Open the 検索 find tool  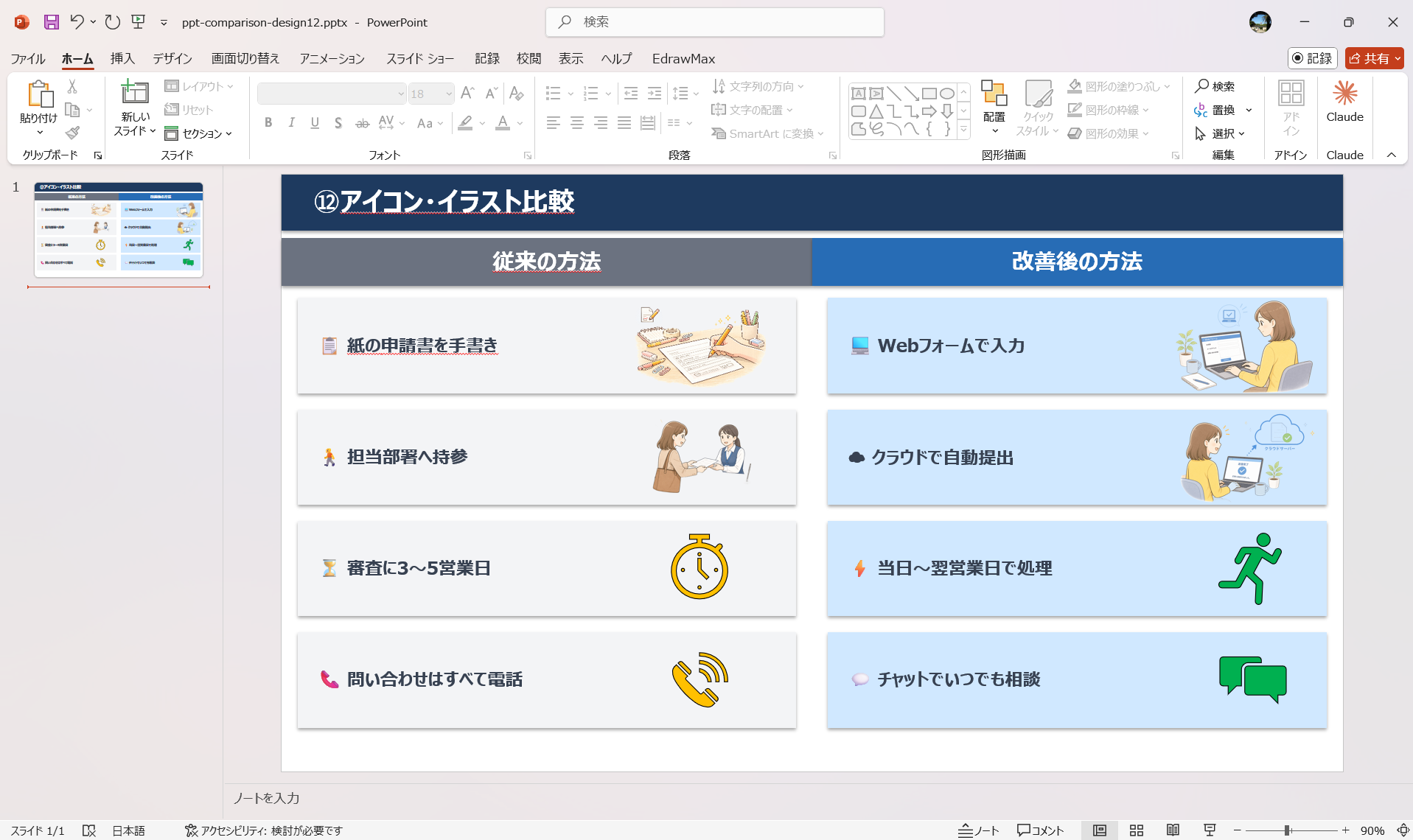(x=1215, y=86)
